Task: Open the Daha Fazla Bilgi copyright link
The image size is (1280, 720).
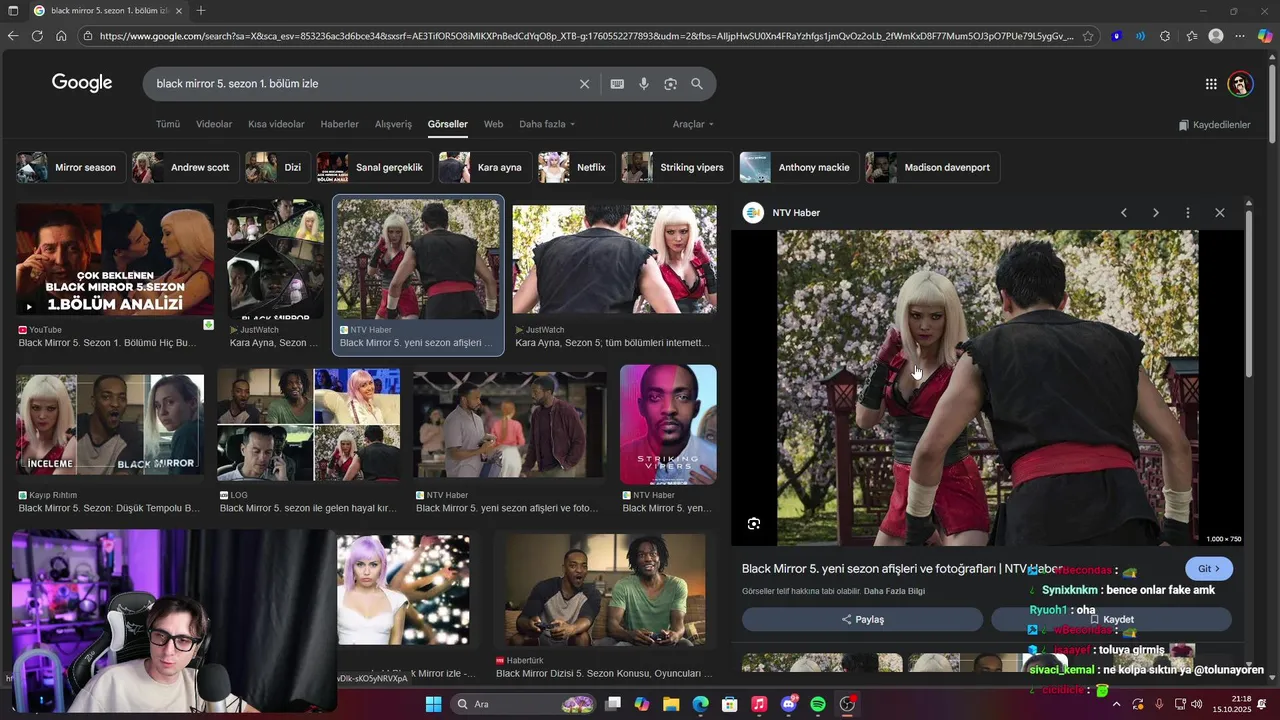Action: (x=894, y=591)
